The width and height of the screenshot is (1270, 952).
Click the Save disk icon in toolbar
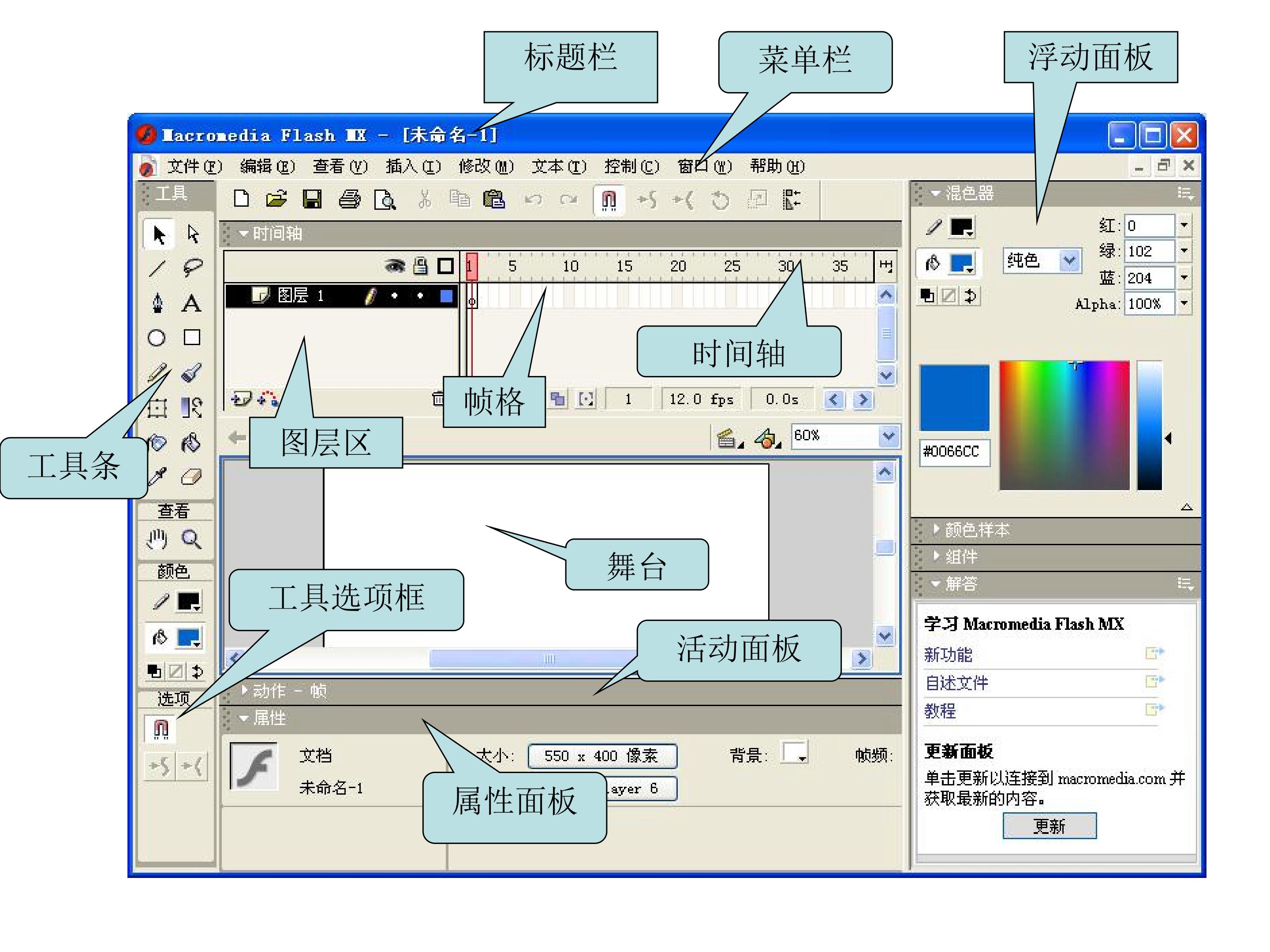point(312,199)
